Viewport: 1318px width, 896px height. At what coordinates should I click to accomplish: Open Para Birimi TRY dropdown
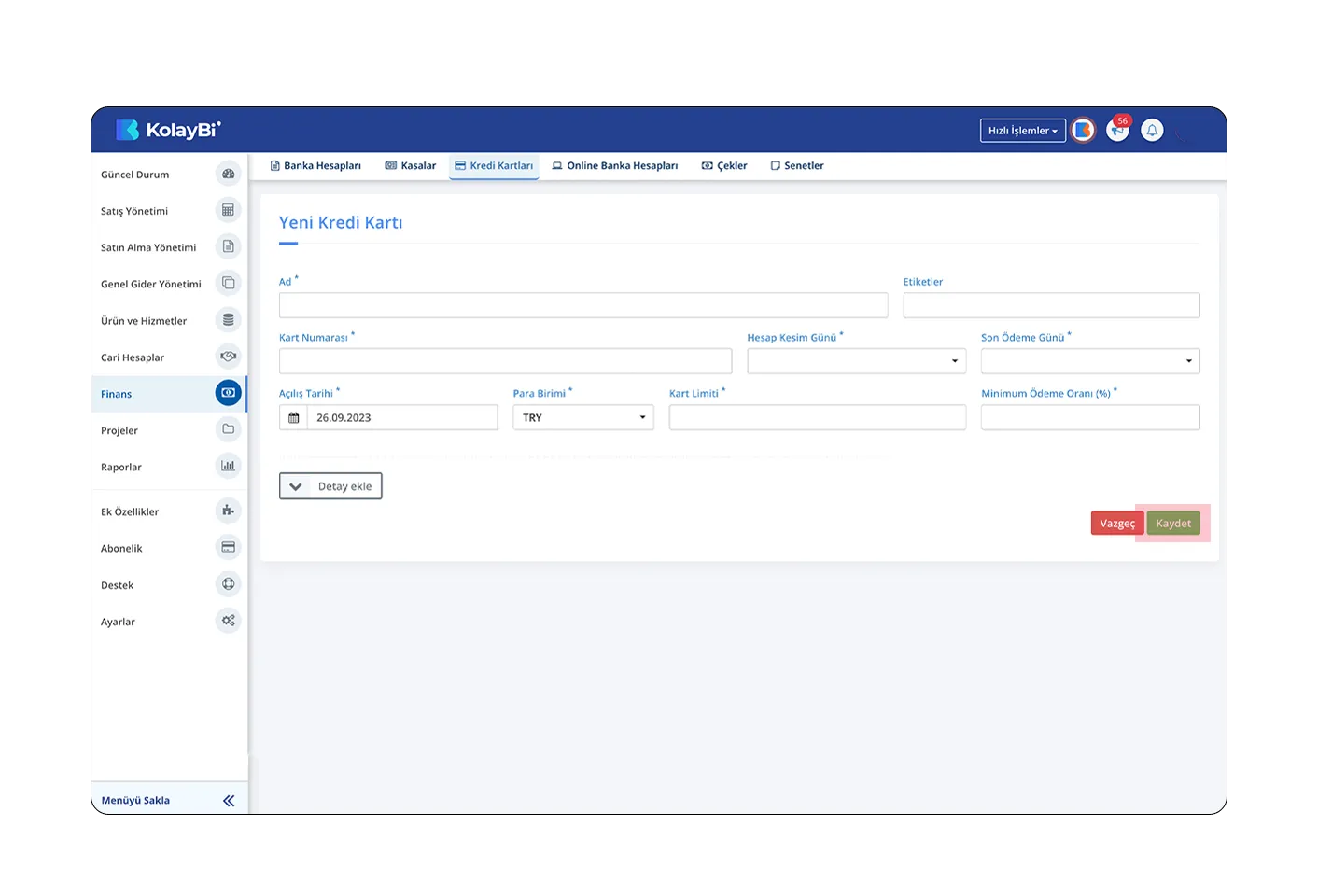tap(583, 417)
